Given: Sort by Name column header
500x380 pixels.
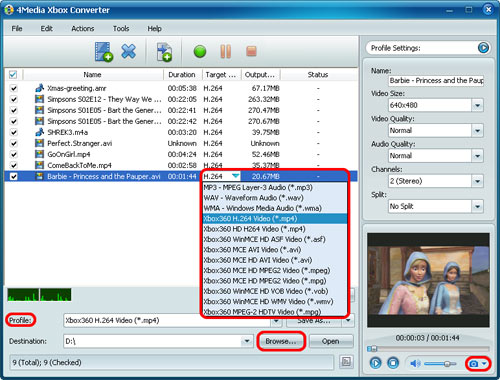Looking at the screenshot, I should pos(93,75).
